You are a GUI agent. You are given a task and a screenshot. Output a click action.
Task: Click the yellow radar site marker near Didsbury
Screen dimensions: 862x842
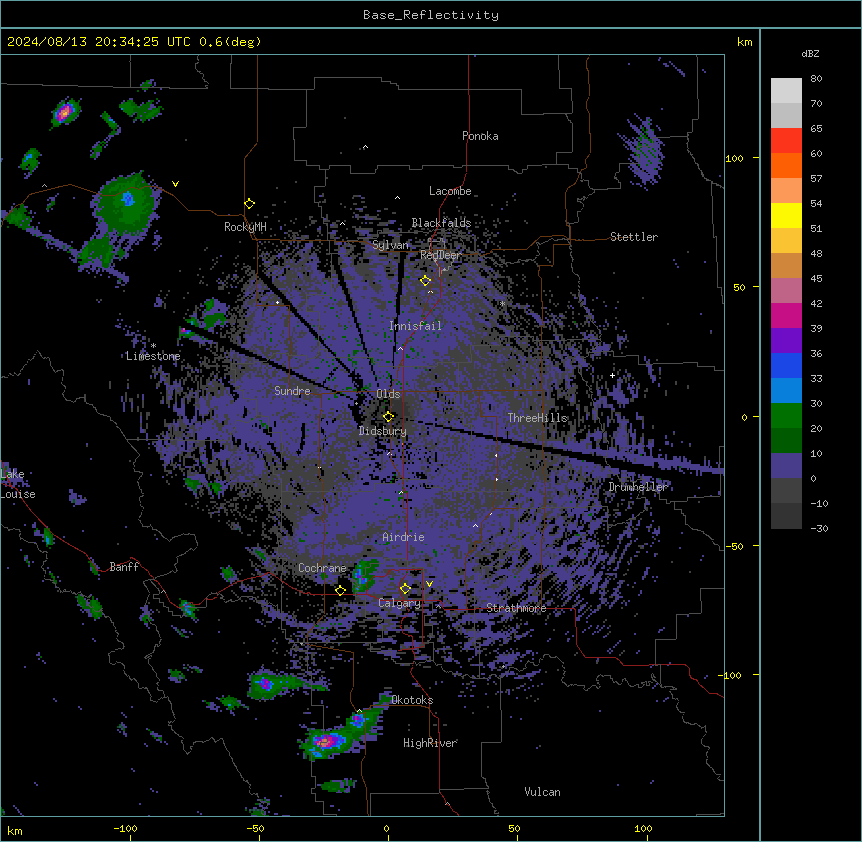[389, 417]
